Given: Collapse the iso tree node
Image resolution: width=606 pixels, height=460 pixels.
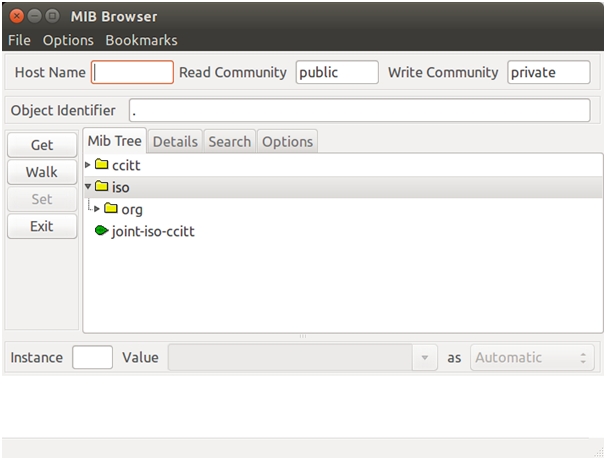Looking at the screenshot, I should click(x=88, y=186).
